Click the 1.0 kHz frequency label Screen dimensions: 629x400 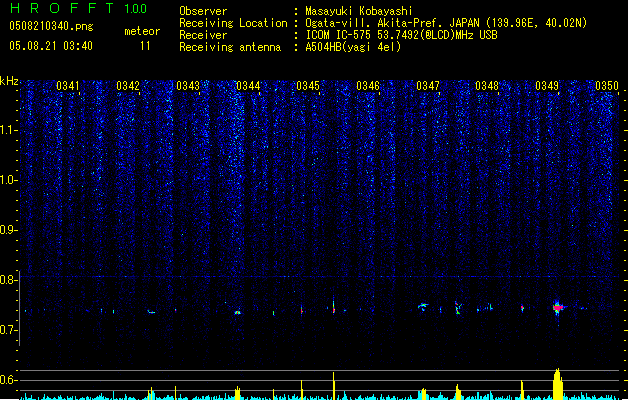coord(9,180)
